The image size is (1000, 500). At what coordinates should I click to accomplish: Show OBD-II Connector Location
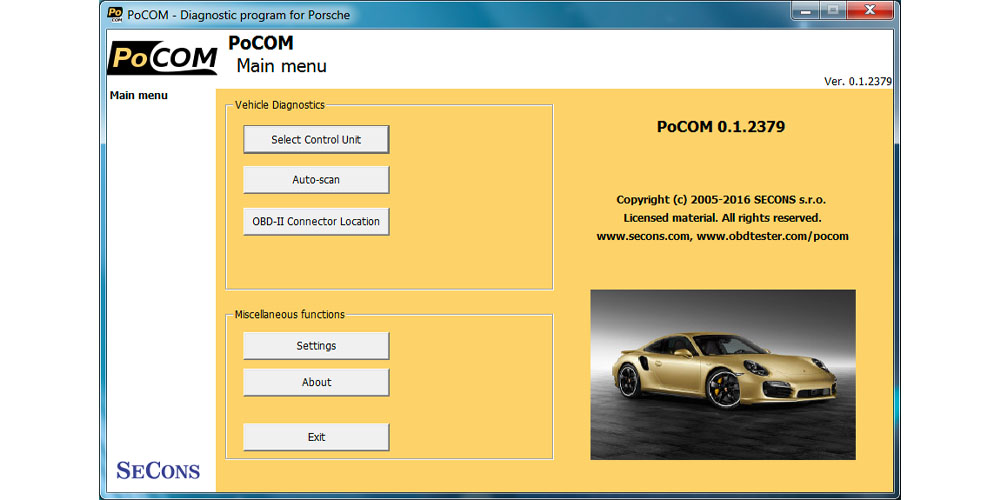(316, 221)
